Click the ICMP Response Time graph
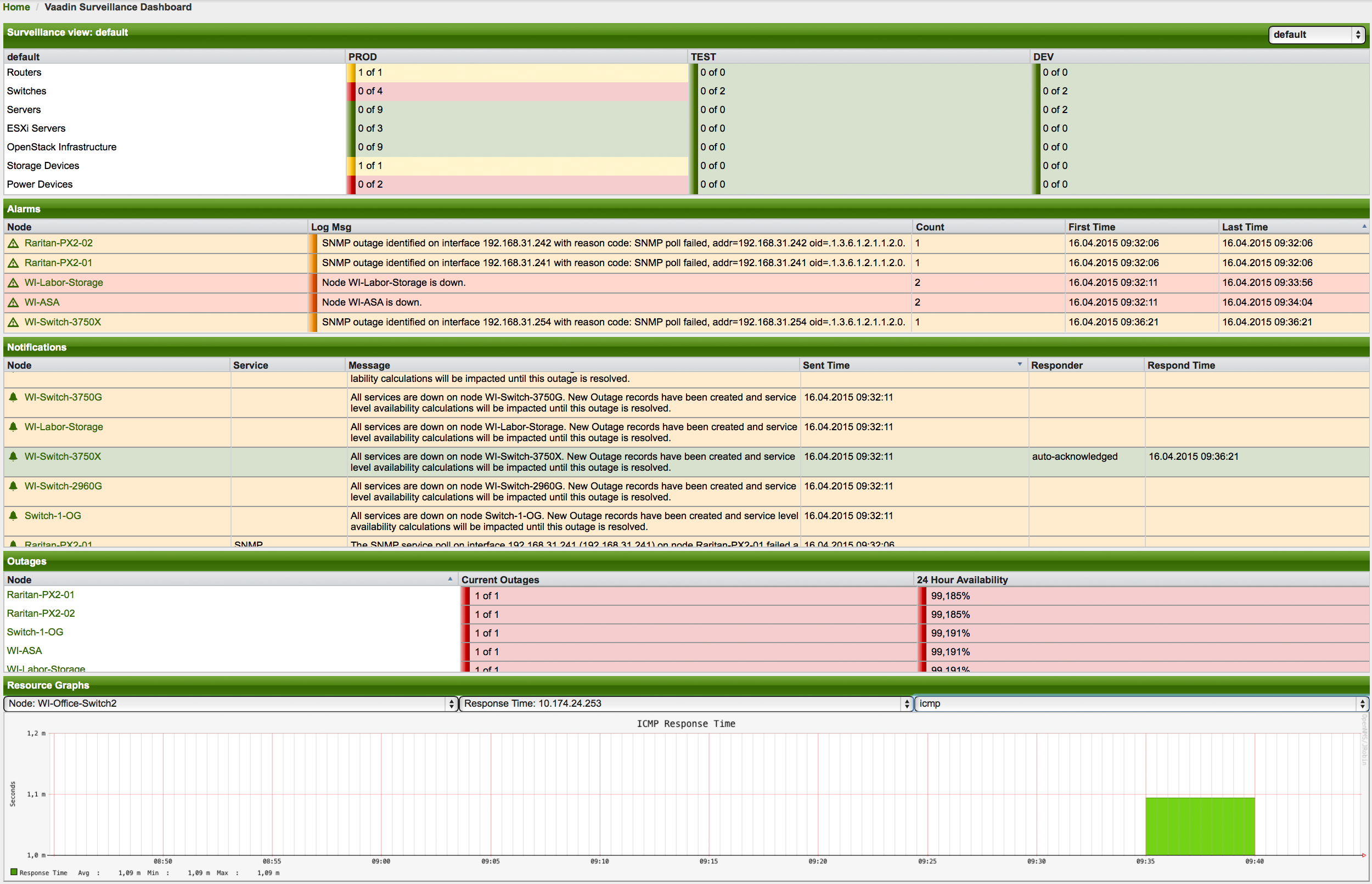The image size is (1372, 884). point(686,797)
